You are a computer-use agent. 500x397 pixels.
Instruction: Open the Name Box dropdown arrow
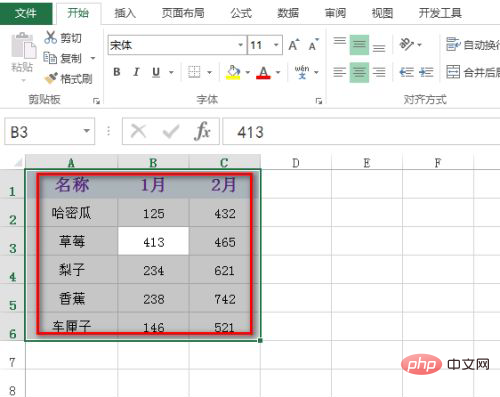pyautogui.click(x=87, y=131)
